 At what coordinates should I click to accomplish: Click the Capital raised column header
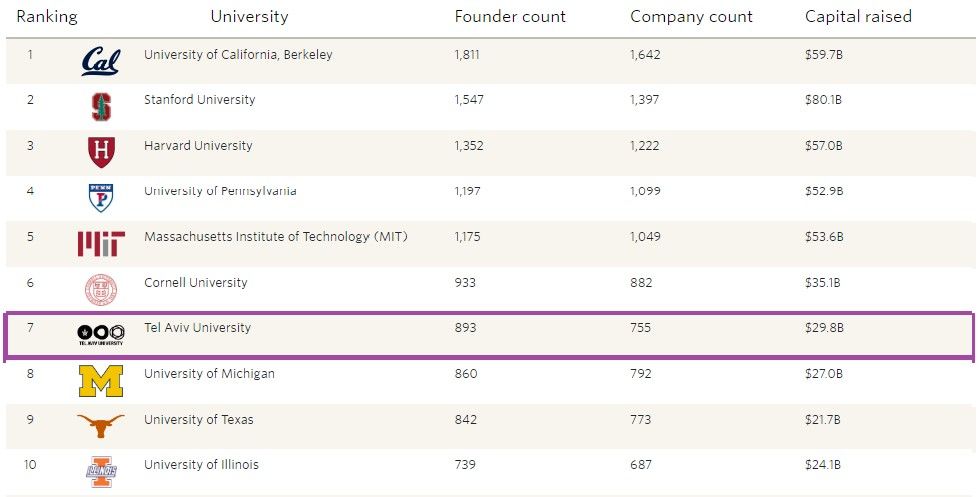coord(858,17)
